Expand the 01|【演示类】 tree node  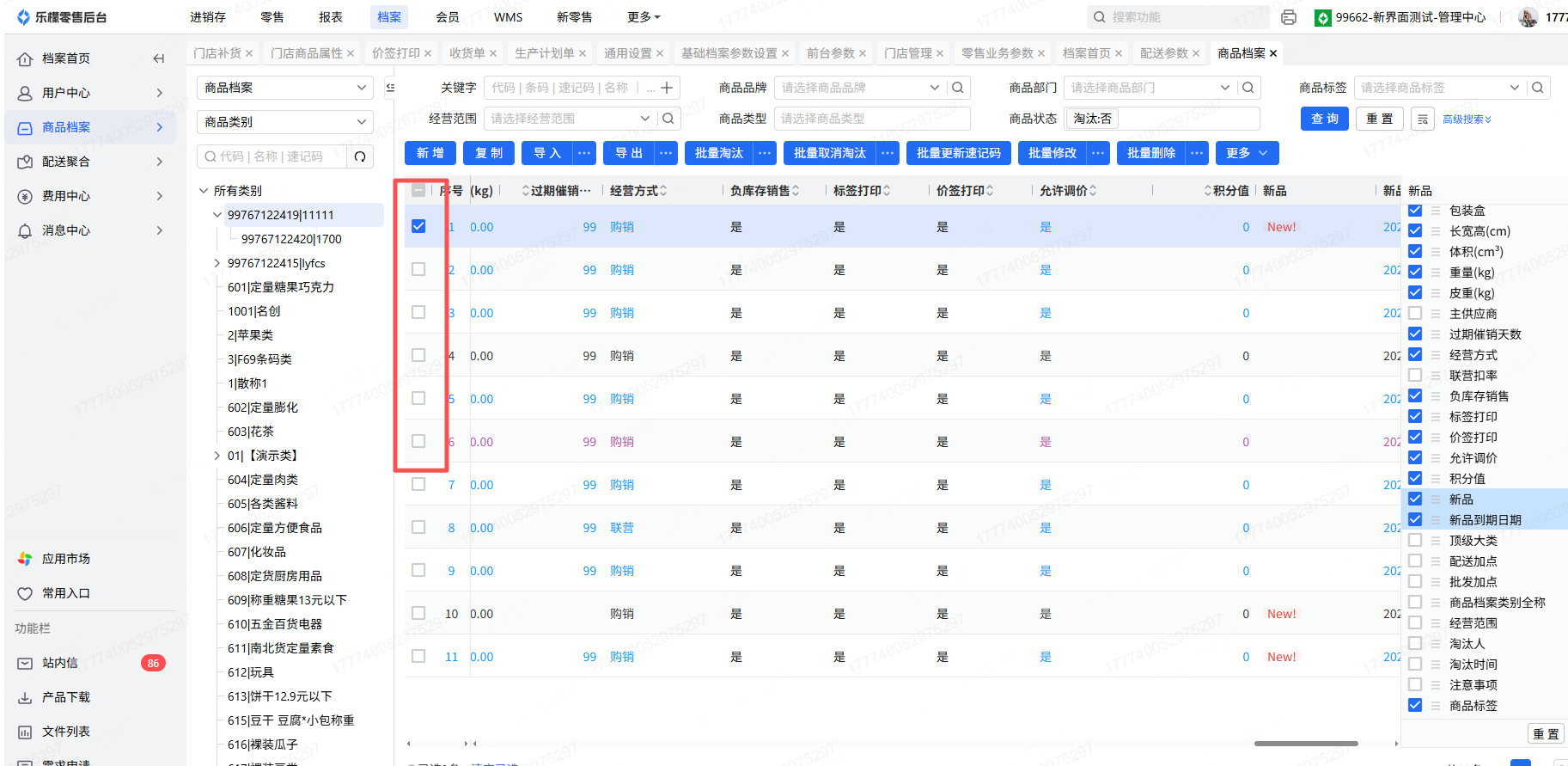217,456
